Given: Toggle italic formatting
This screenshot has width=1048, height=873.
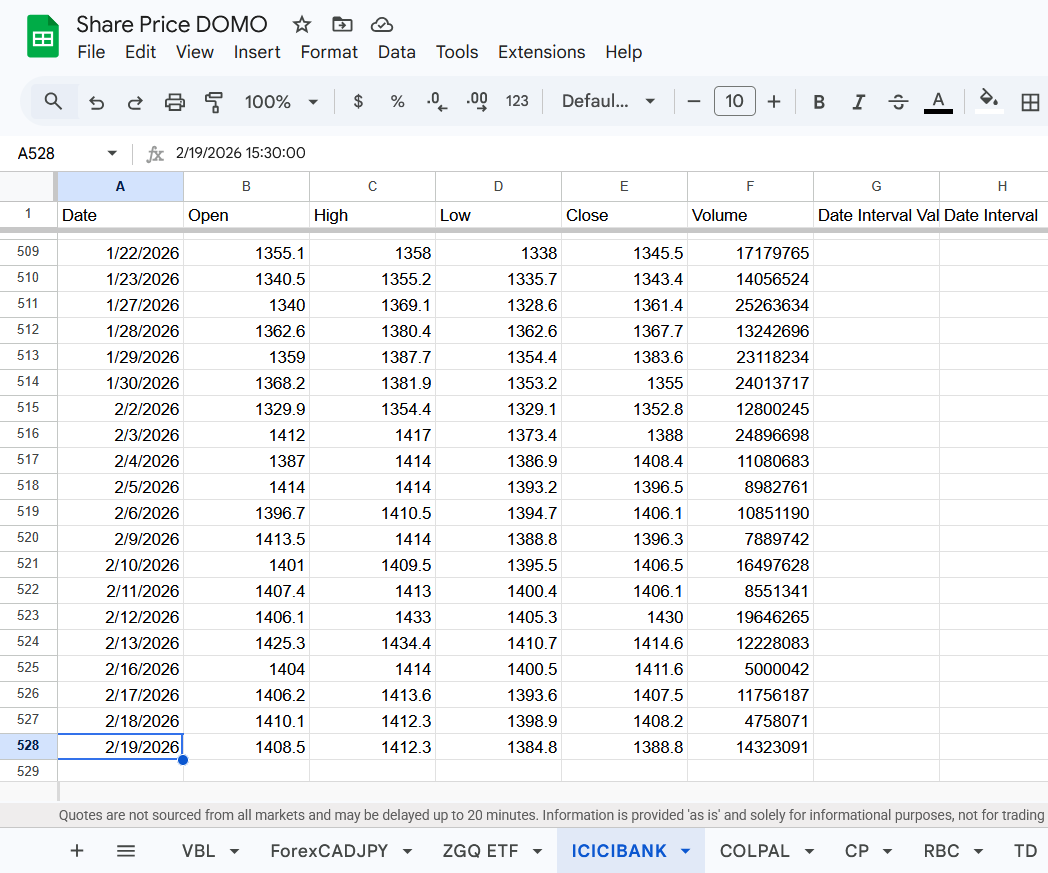Looking at the screenshot, I should click(859, 102).
